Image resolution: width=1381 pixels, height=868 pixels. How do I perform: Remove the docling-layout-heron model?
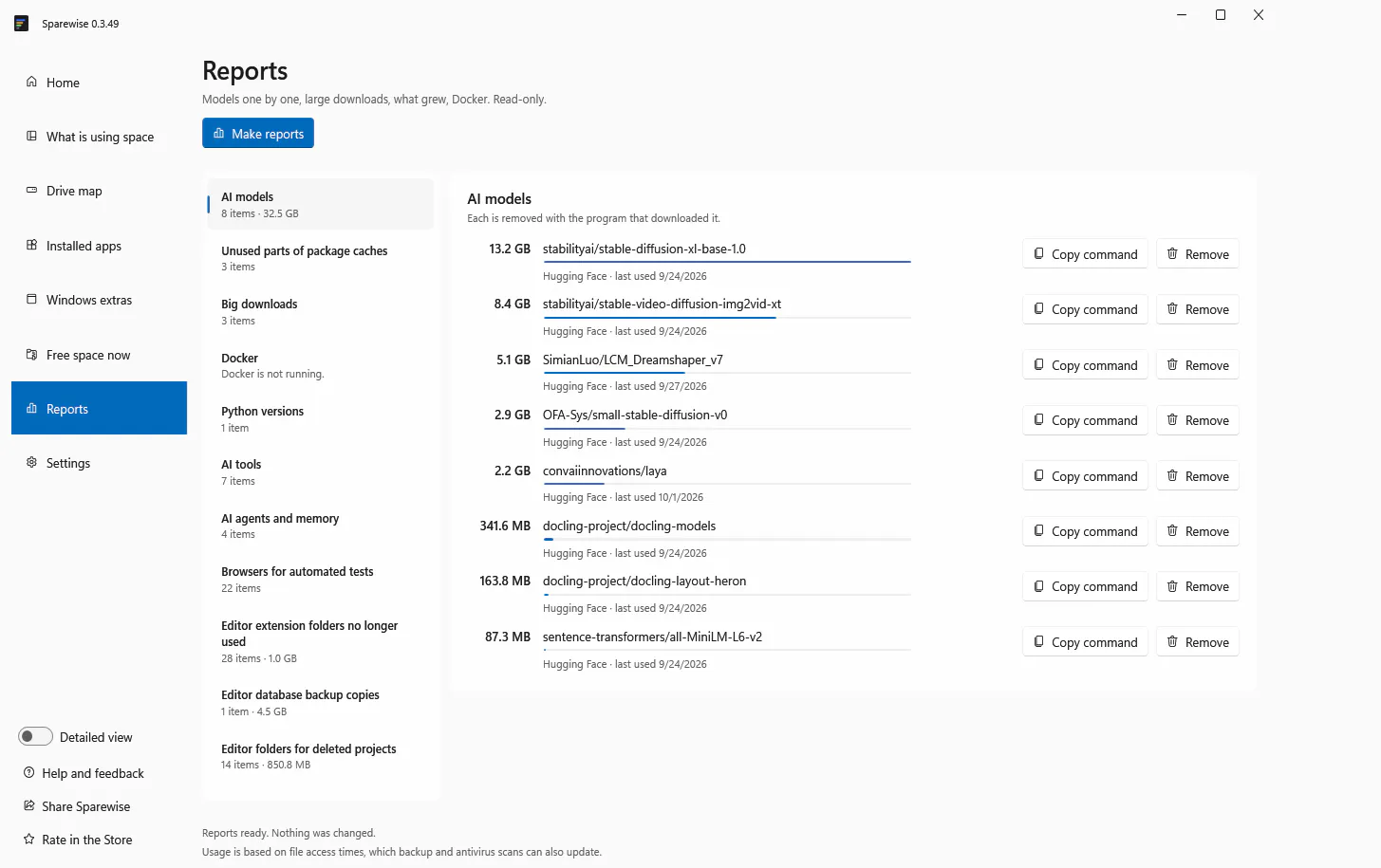pos(1198,586)
